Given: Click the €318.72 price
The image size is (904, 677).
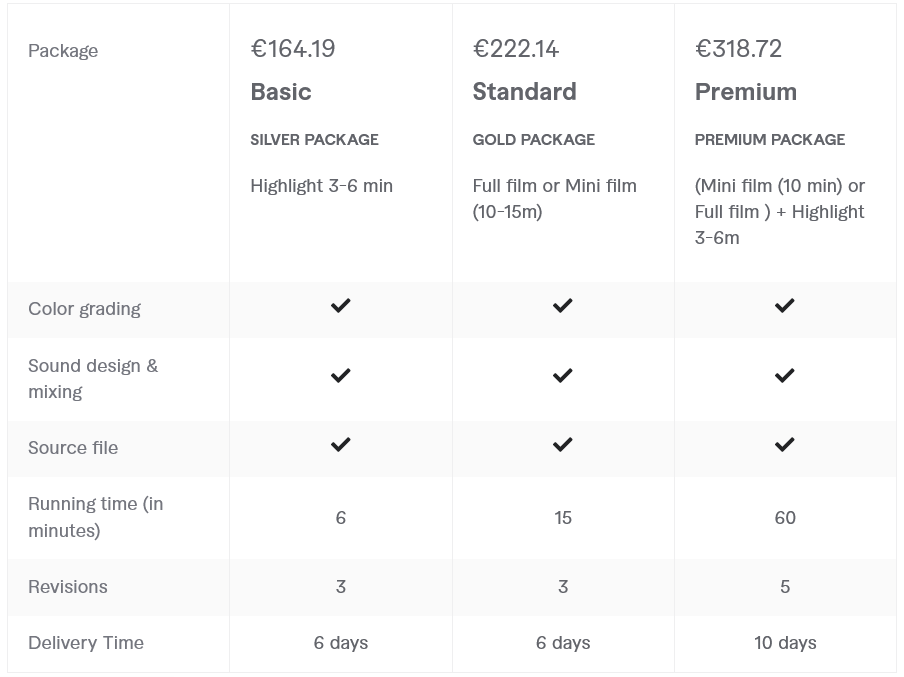Looking at the screenshot, I should [739, 49].
